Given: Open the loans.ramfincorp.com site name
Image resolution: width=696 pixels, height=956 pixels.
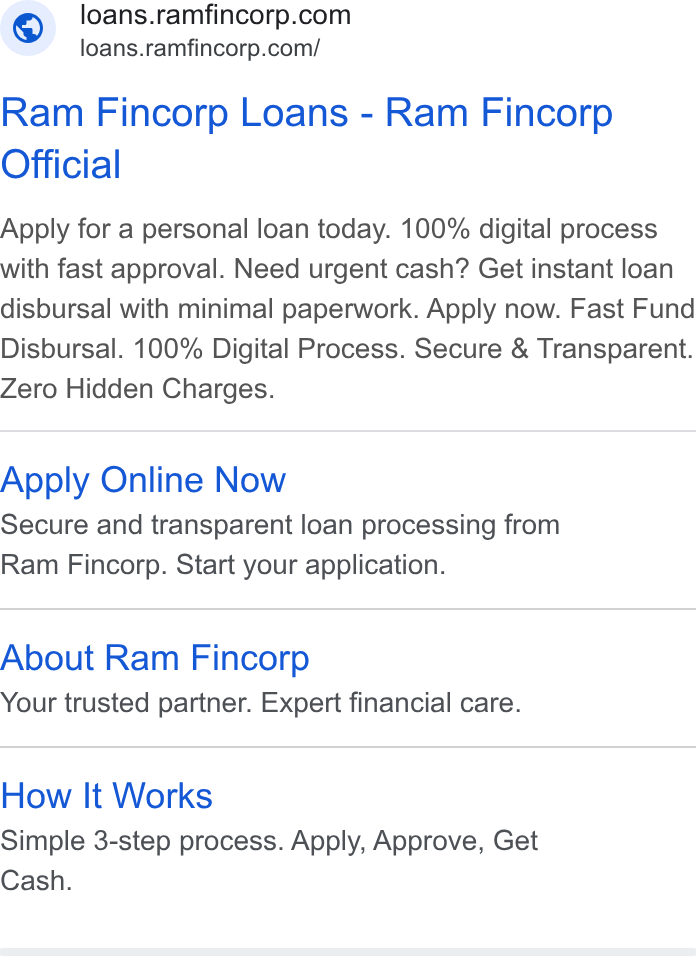Looking at the screenshot, I should click(x=215, y=15).
